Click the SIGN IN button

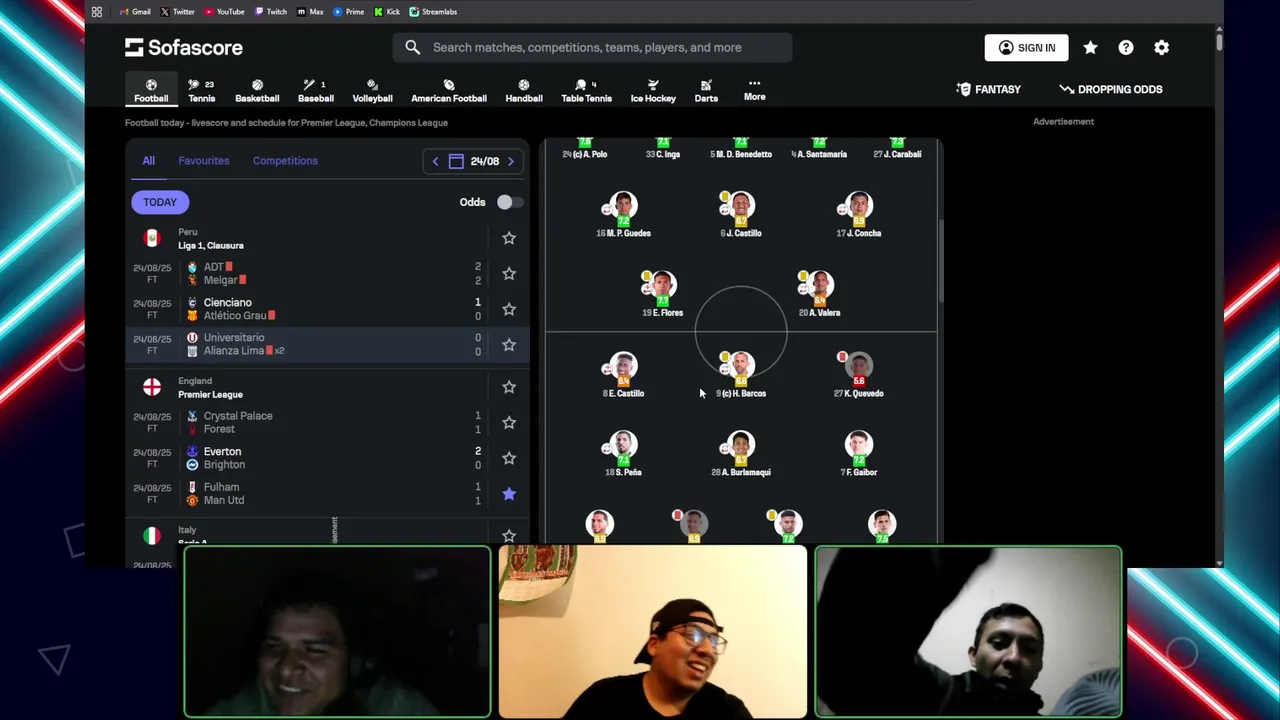[x=1026, y=47]
